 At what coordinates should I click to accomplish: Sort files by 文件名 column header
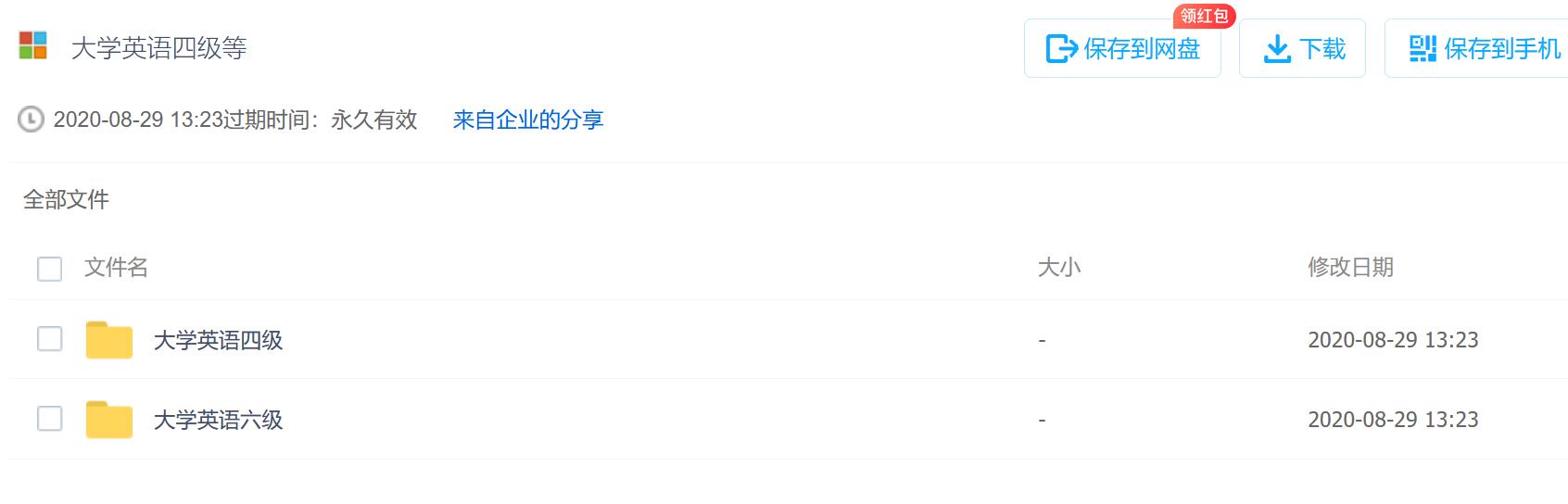click(116, 268)
